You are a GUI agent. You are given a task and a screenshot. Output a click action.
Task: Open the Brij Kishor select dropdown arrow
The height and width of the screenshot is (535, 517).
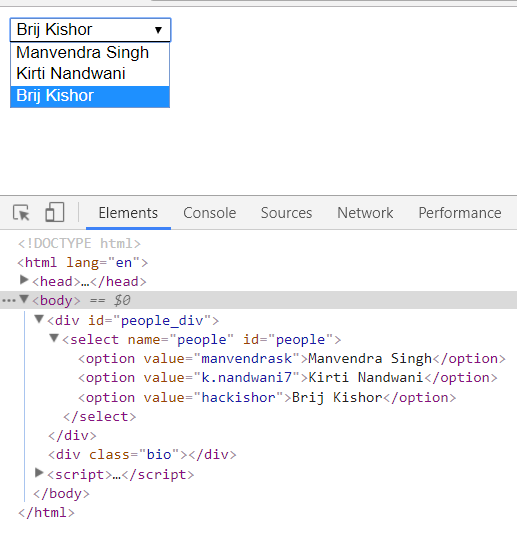point(158,30)
